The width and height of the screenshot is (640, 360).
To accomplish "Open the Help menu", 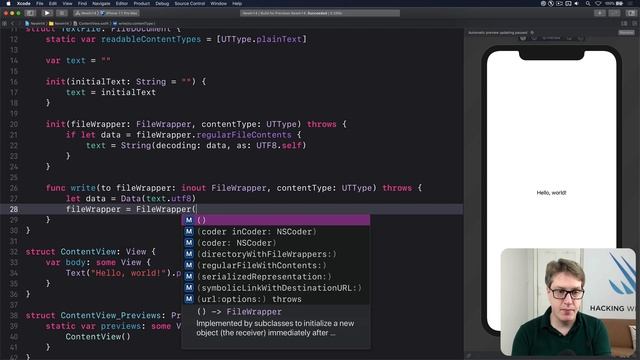I will pyautogui.click(x=237, y=3).
